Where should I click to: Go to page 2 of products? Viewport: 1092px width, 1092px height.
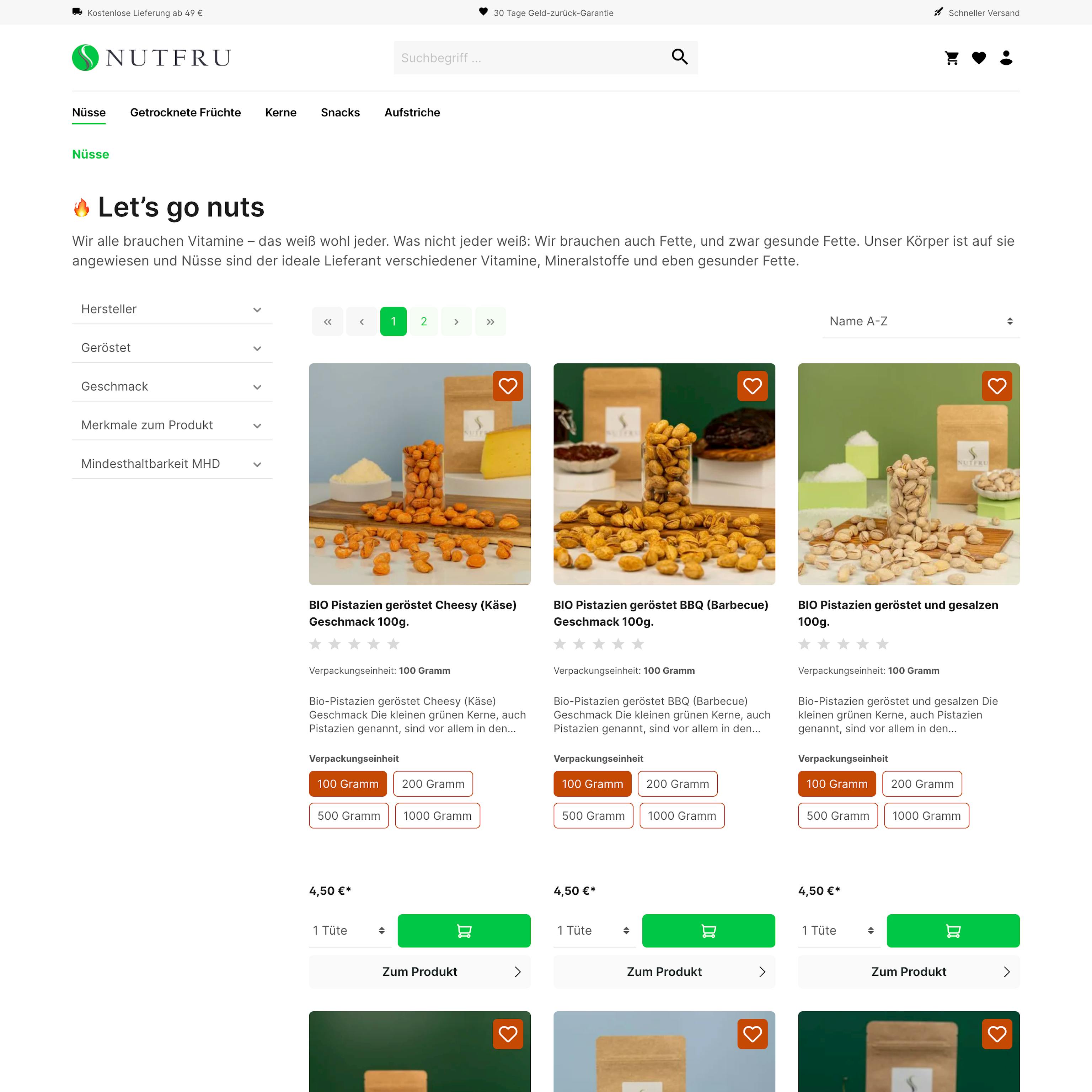(423, 322)
